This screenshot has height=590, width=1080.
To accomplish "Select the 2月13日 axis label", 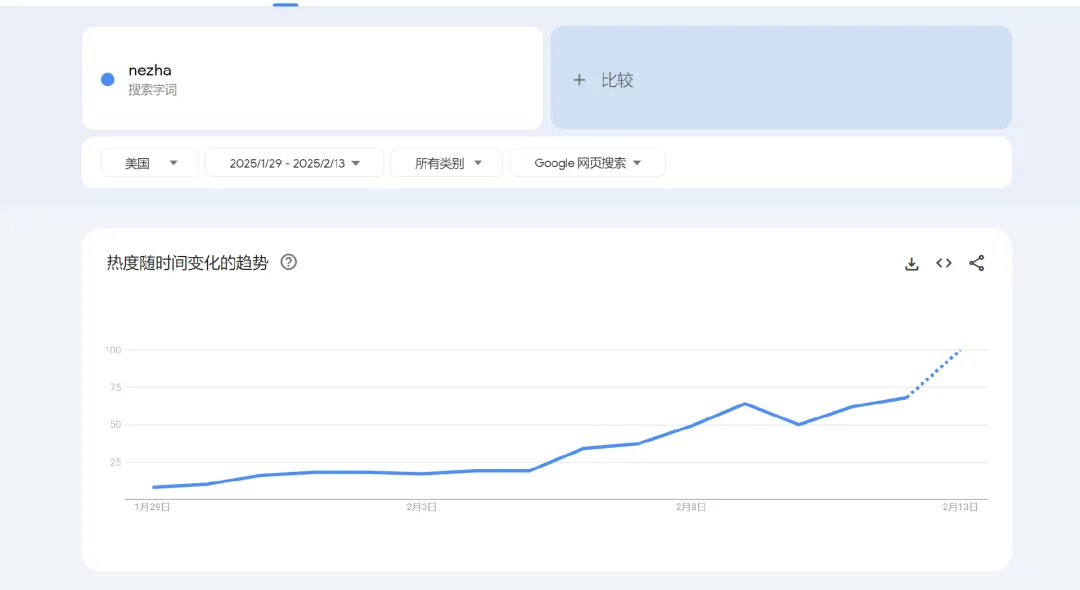I will click(x=960, y=507).
